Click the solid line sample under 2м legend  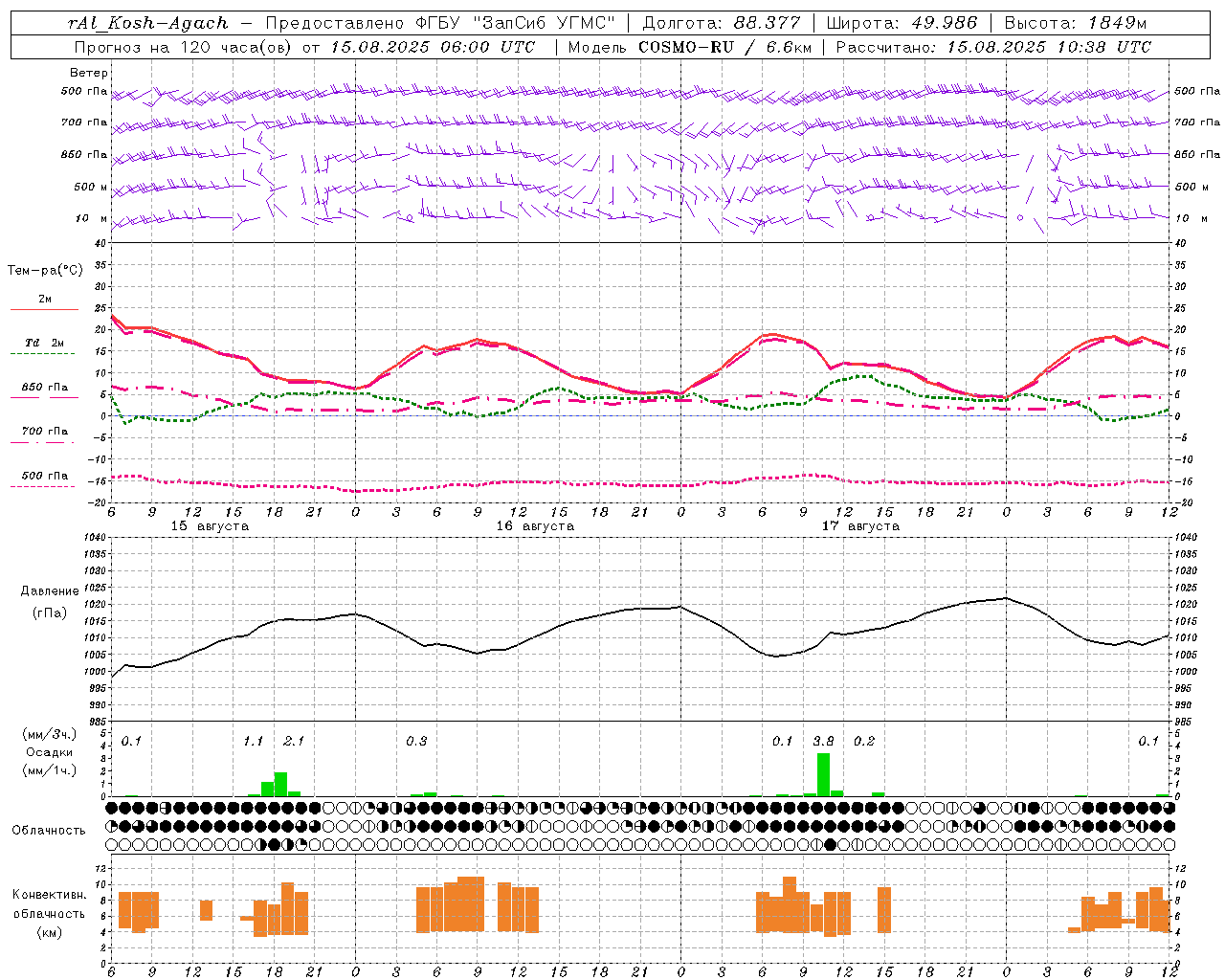45,310
